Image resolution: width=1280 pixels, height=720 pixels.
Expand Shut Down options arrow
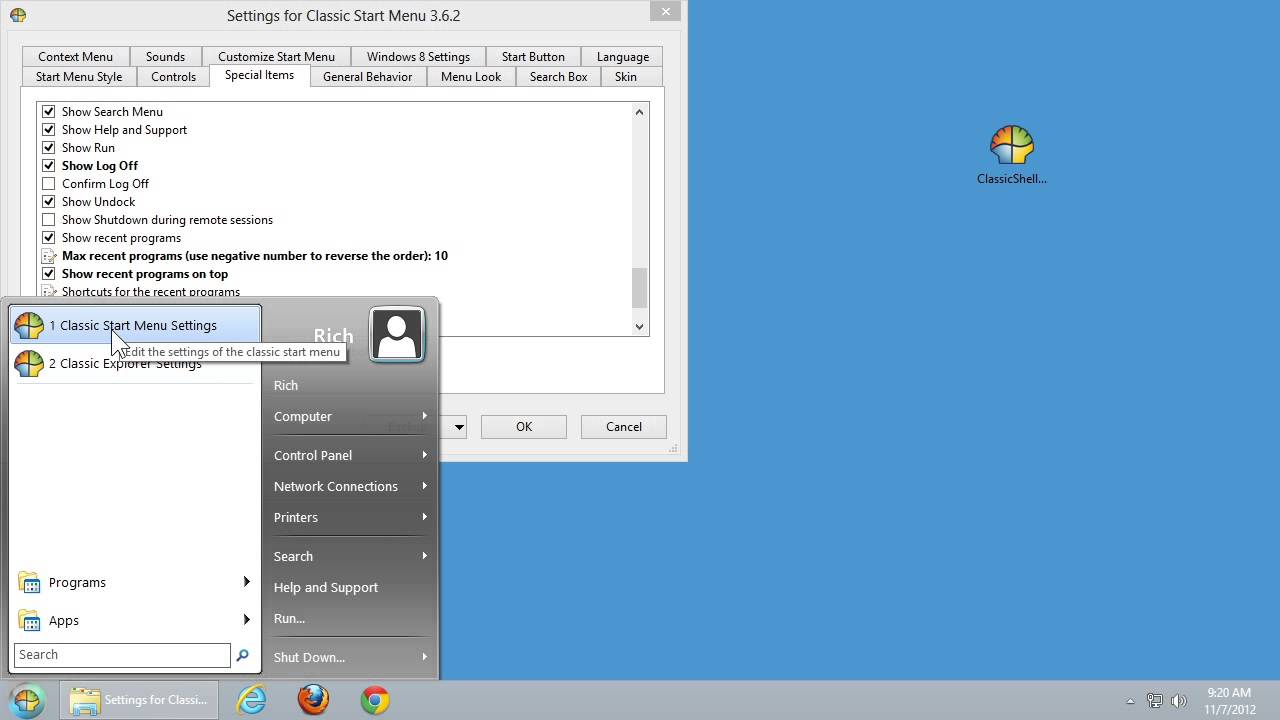(x=424, y=657)
